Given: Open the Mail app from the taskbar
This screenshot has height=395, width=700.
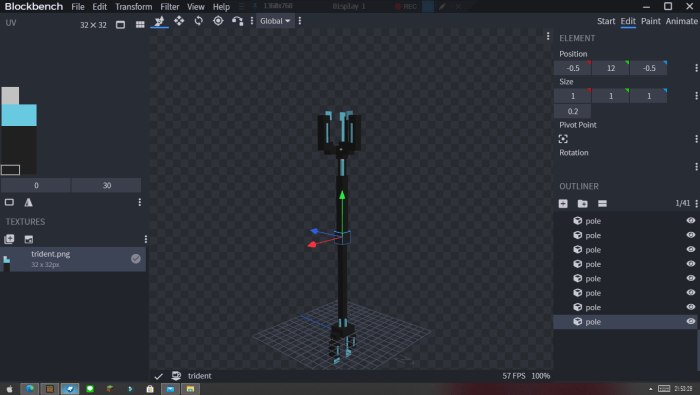Looking at the screenshot, I should 170,389.
